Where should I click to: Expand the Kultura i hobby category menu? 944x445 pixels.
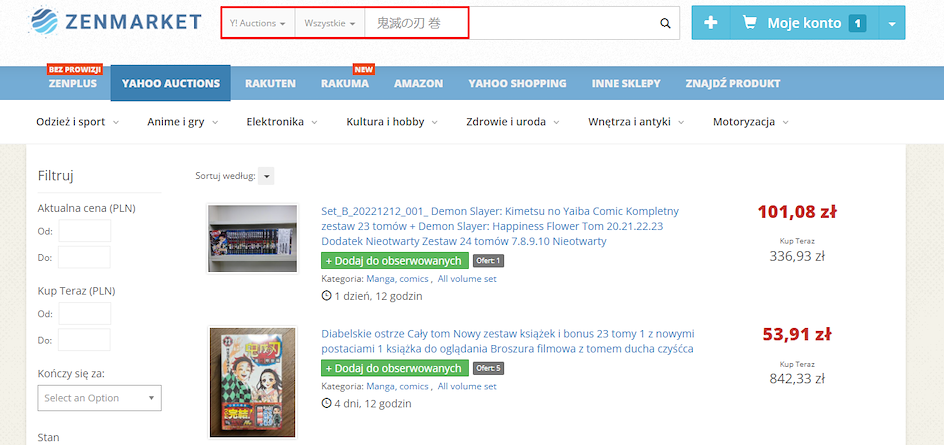tap(392, 122)
